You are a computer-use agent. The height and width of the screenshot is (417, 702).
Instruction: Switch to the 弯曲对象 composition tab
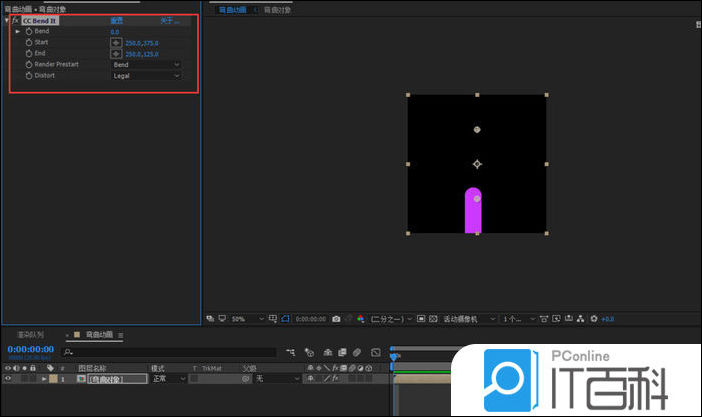coord(278,9)
